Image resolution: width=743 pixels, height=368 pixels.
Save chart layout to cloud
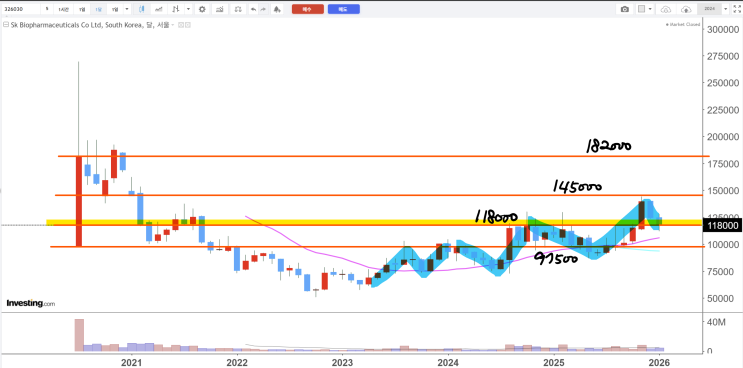(x=686, y=9)
